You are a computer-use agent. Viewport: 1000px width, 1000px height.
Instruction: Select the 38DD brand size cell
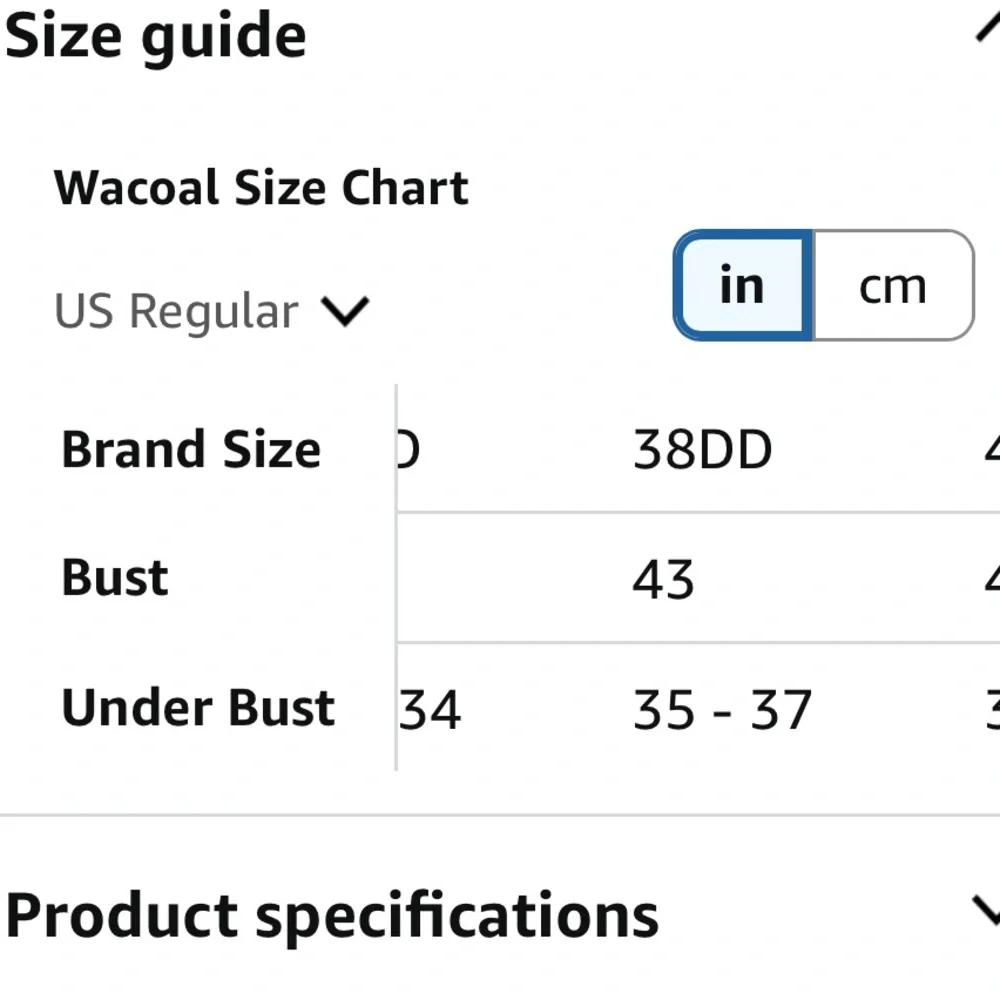(x=702, y=451)
